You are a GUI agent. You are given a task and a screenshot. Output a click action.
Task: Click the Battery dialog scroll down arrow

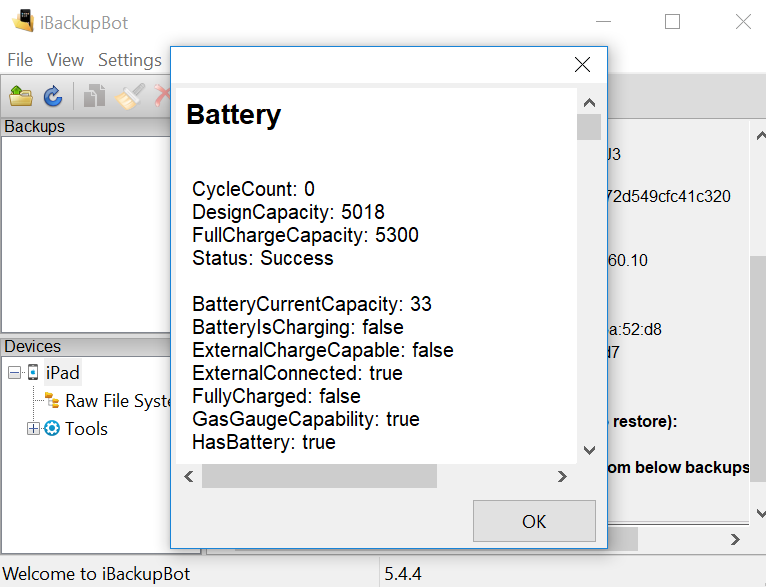[589, 450]
